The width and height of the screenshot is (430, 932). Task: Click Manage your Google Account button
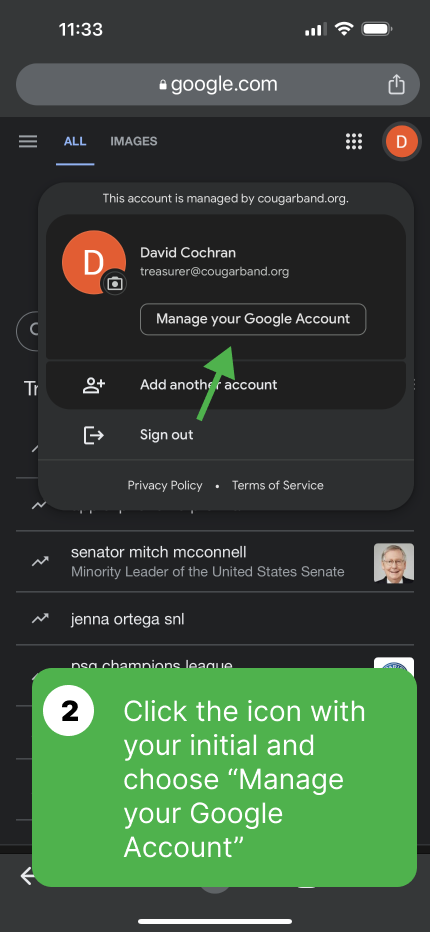(253, 319)
